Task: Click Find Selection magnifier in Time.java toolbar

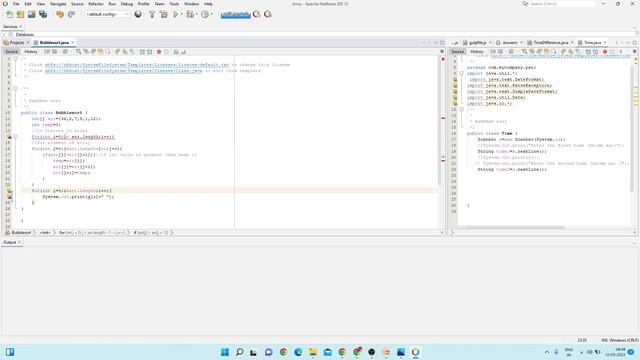Action: 524,52
